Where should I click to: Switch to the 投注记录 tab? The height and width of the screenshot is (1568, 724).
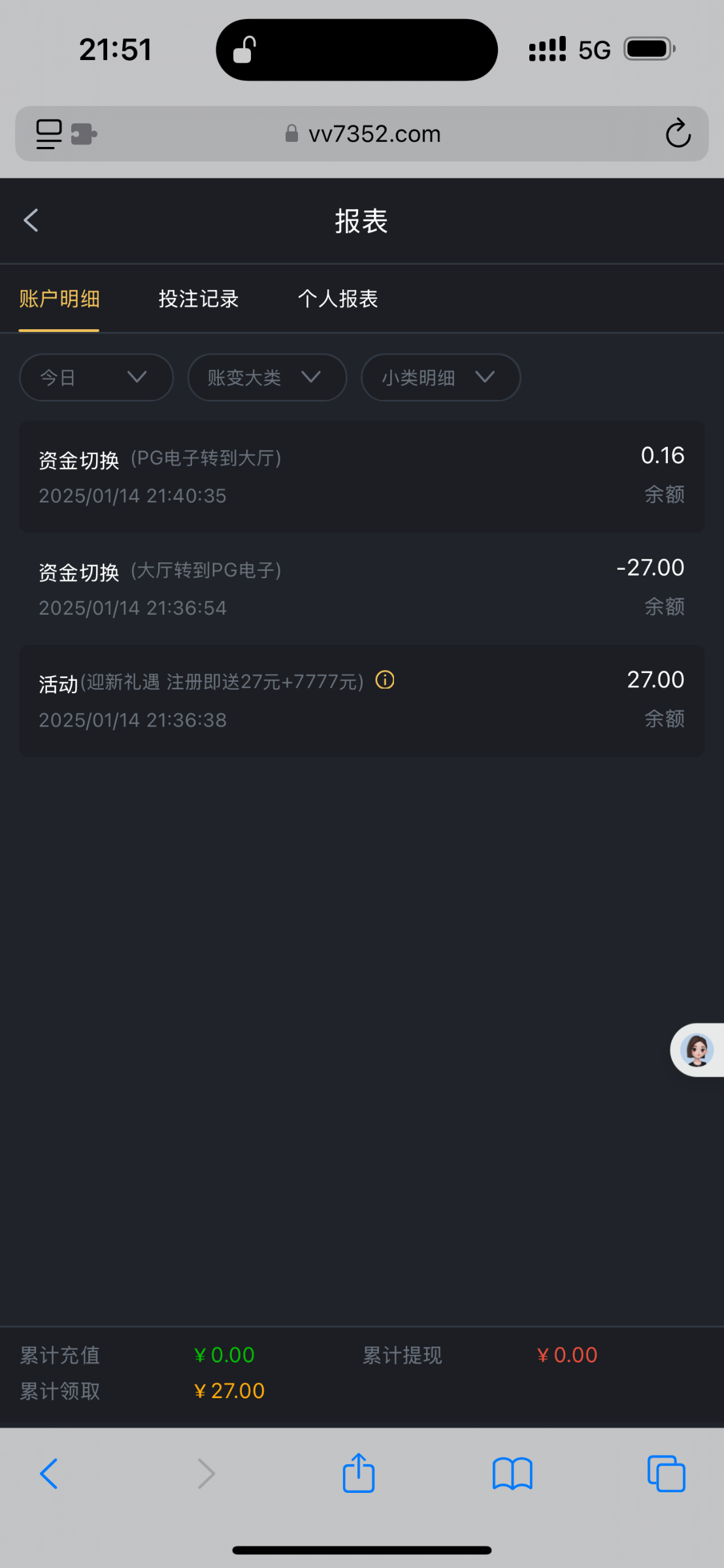(199, 299)
